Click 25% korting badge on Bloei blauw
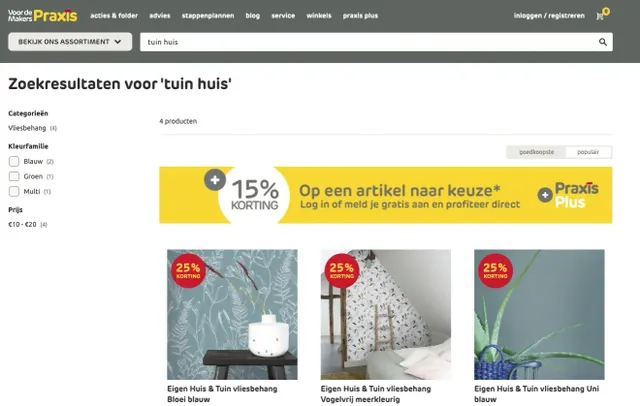 click(188, 271)
